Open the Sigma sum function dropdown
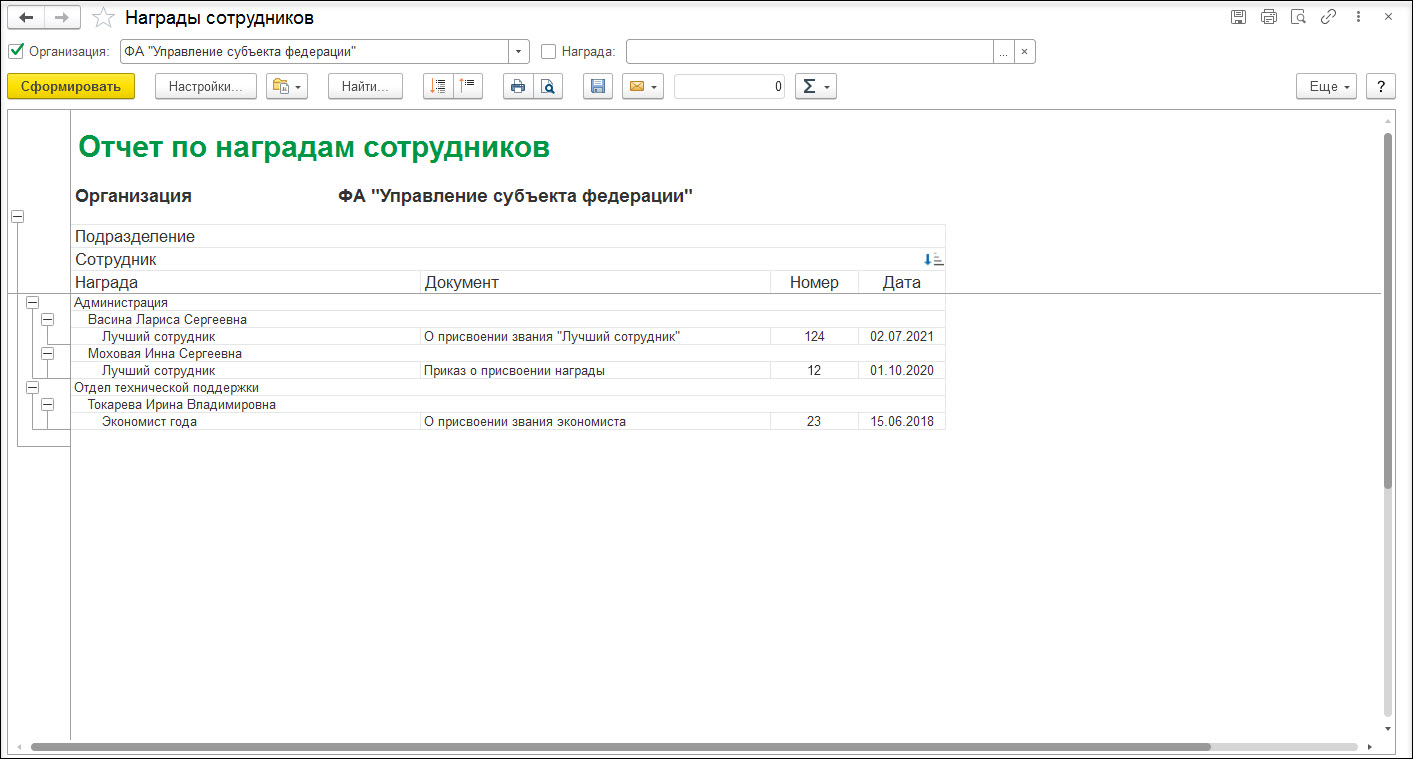1413x759 pixels. point(816,87)
